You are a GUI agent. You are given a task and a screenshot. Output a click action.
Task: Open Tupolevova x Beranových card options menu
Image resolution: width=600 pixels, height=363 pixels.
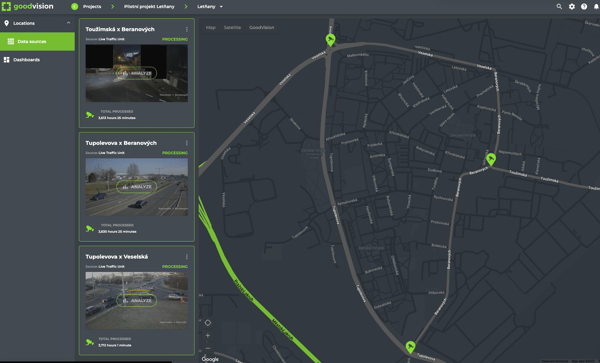pos(187,143)
